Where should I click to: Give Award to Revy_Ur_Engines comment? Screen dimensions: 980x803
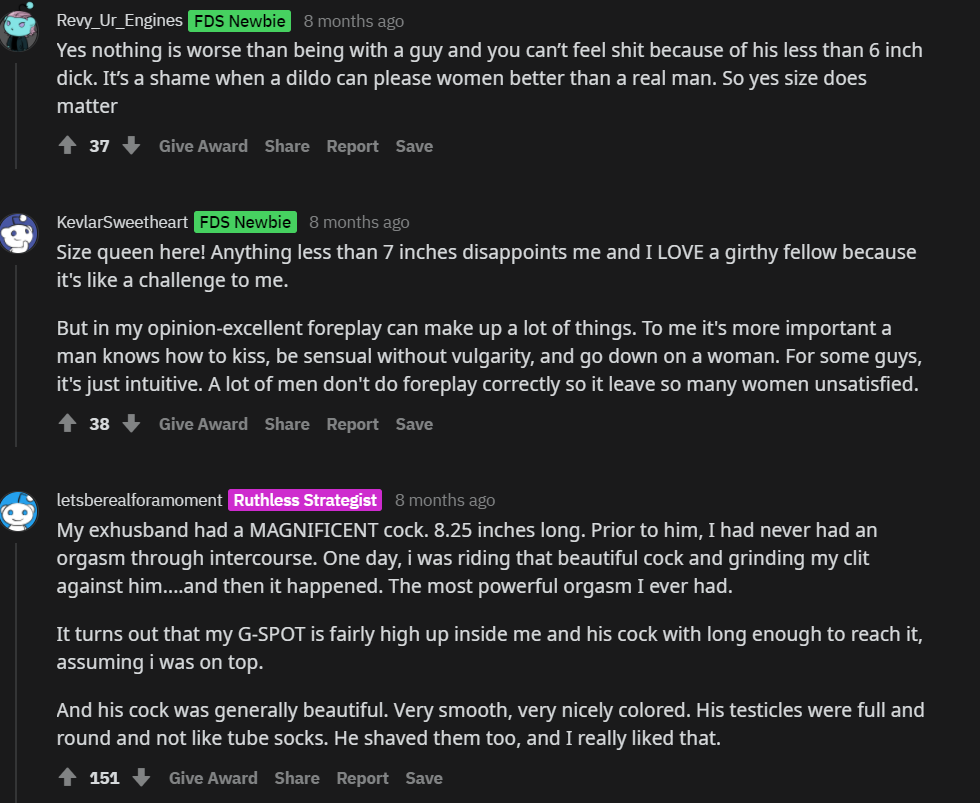pos(203,146)
